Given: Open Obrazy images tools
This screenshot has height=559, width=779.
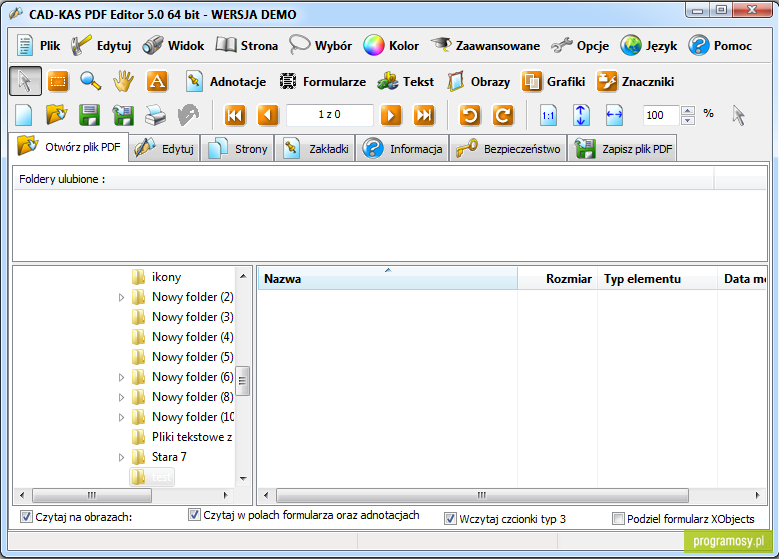Looking at the screenshot, I should (x=478, y=81).
